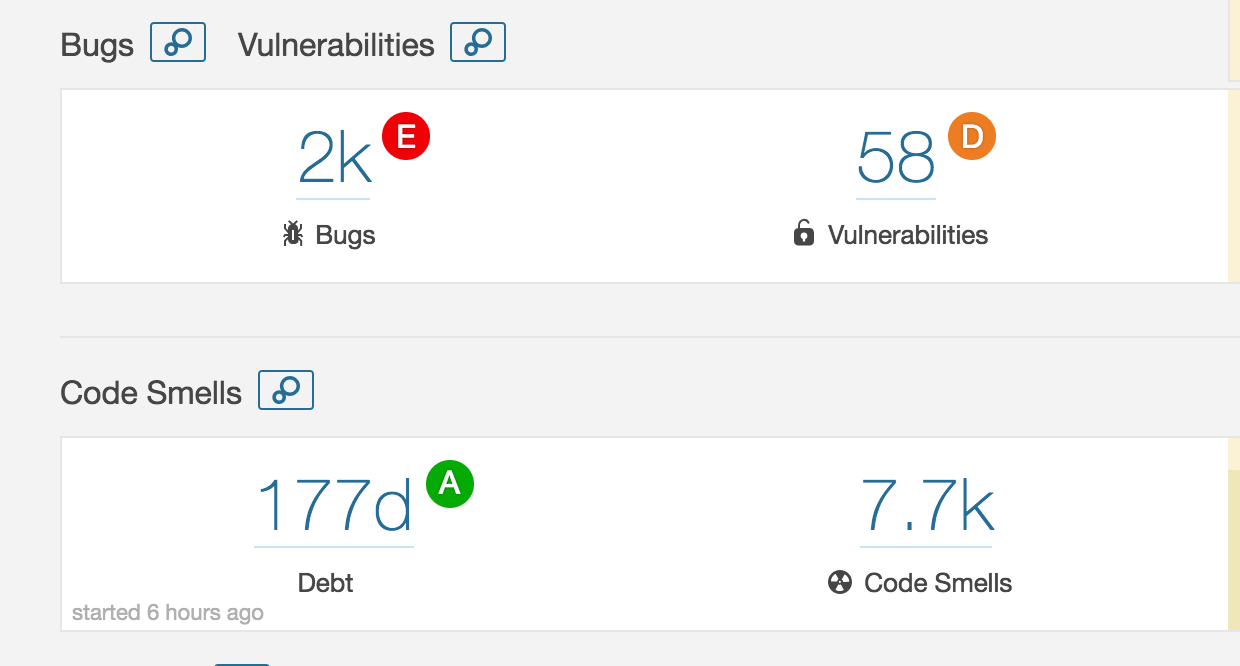Click the Debt label under 177d
The width and height of the screenshot is (1240, 666).
click(326, 583)
